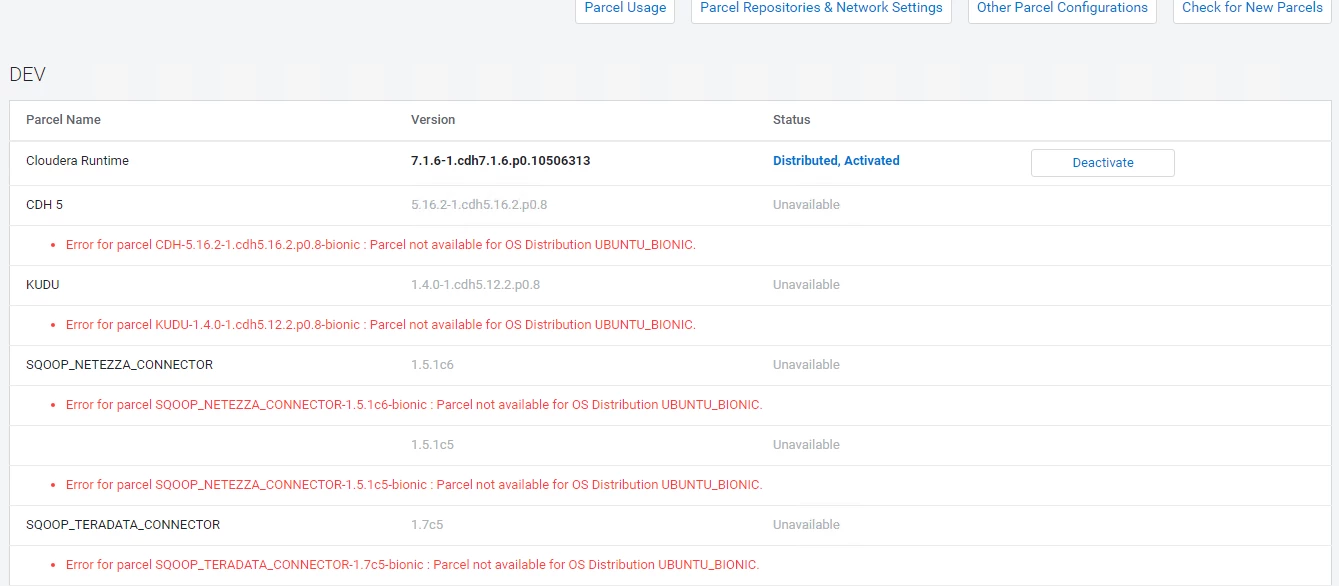The width and height of the screenshot is (1339, 586).
Task: Click version 7.1.6-1.cdh7.1.6.p0.10506313
Action: click(500, 161)
